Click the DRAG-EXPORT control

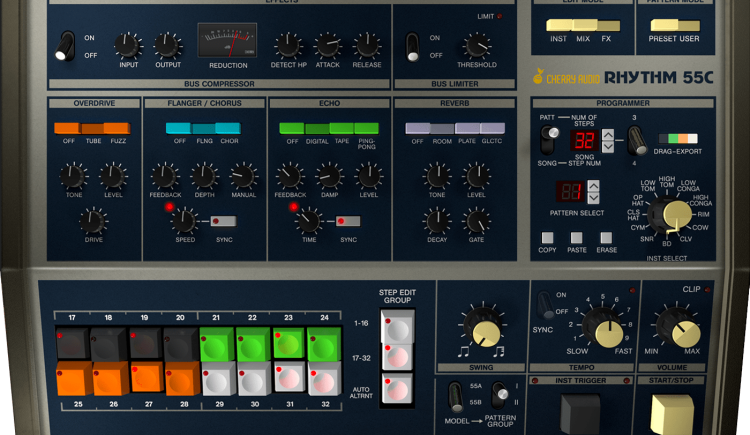[678, 139]
